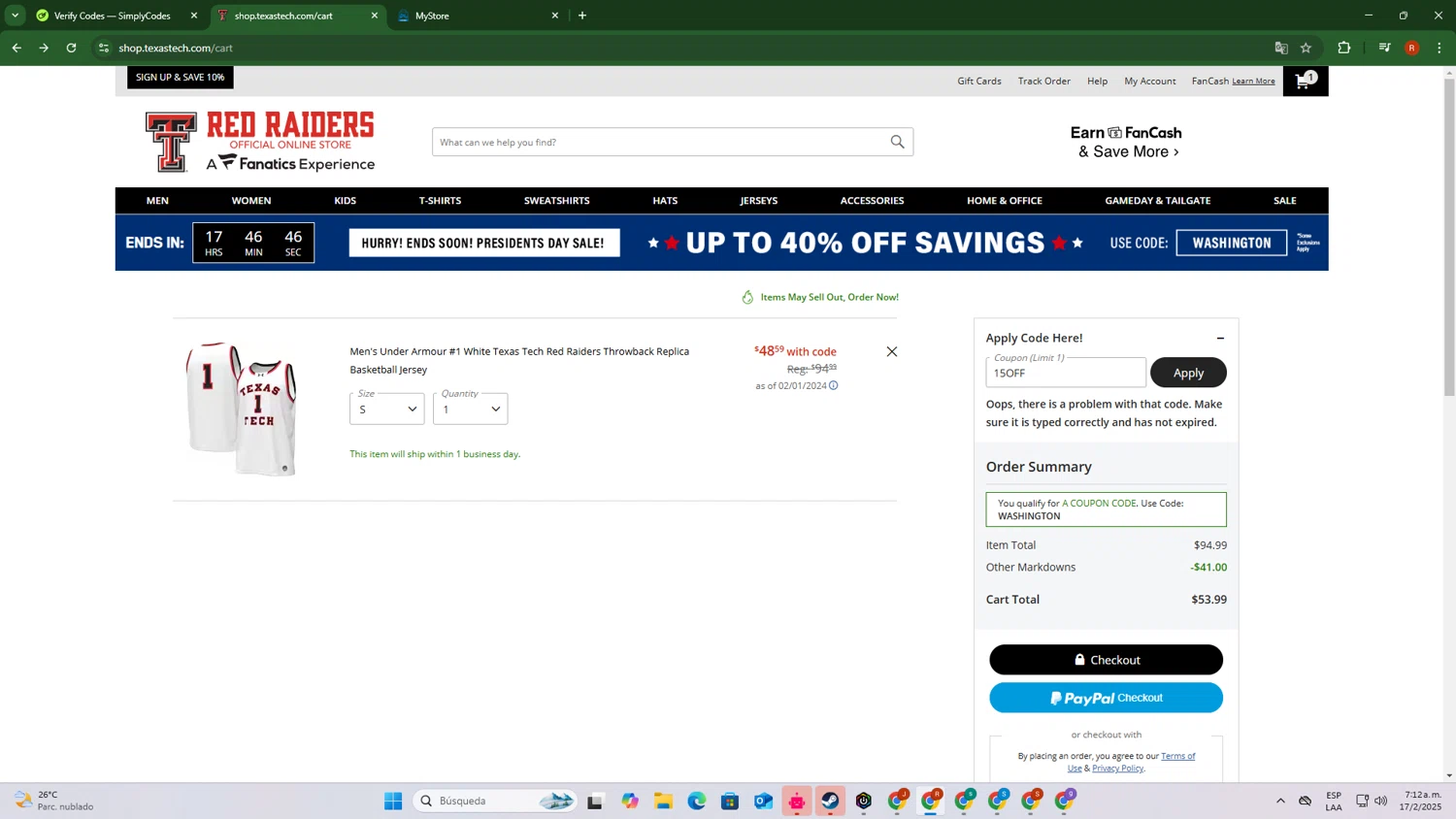This screenshot has width=1456, height=819.
Task: Open Windows Start menu
Action: coord(393,801)
